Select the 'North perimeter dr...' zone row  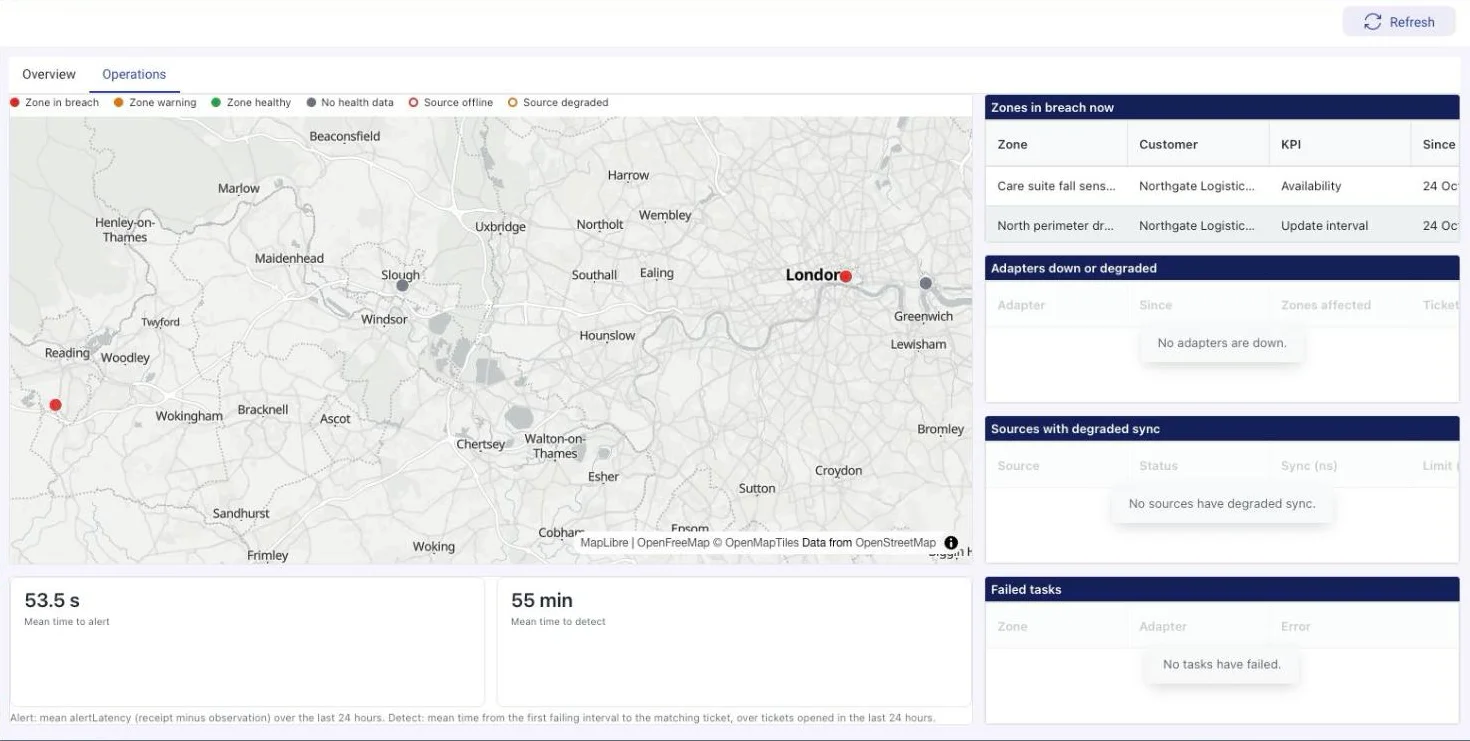(1222, 226)
